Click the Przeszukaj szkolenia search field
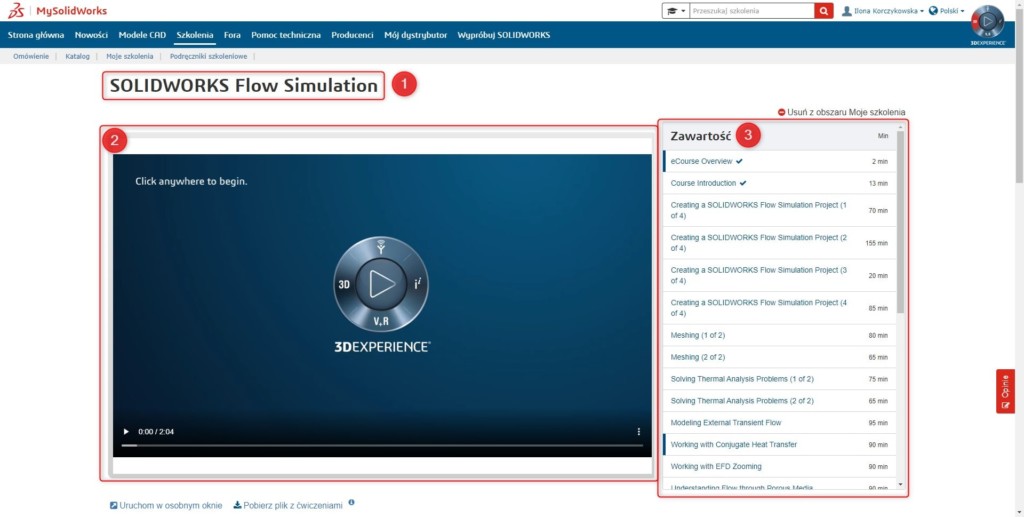The image size is (1024, 517). pos(752,11)
